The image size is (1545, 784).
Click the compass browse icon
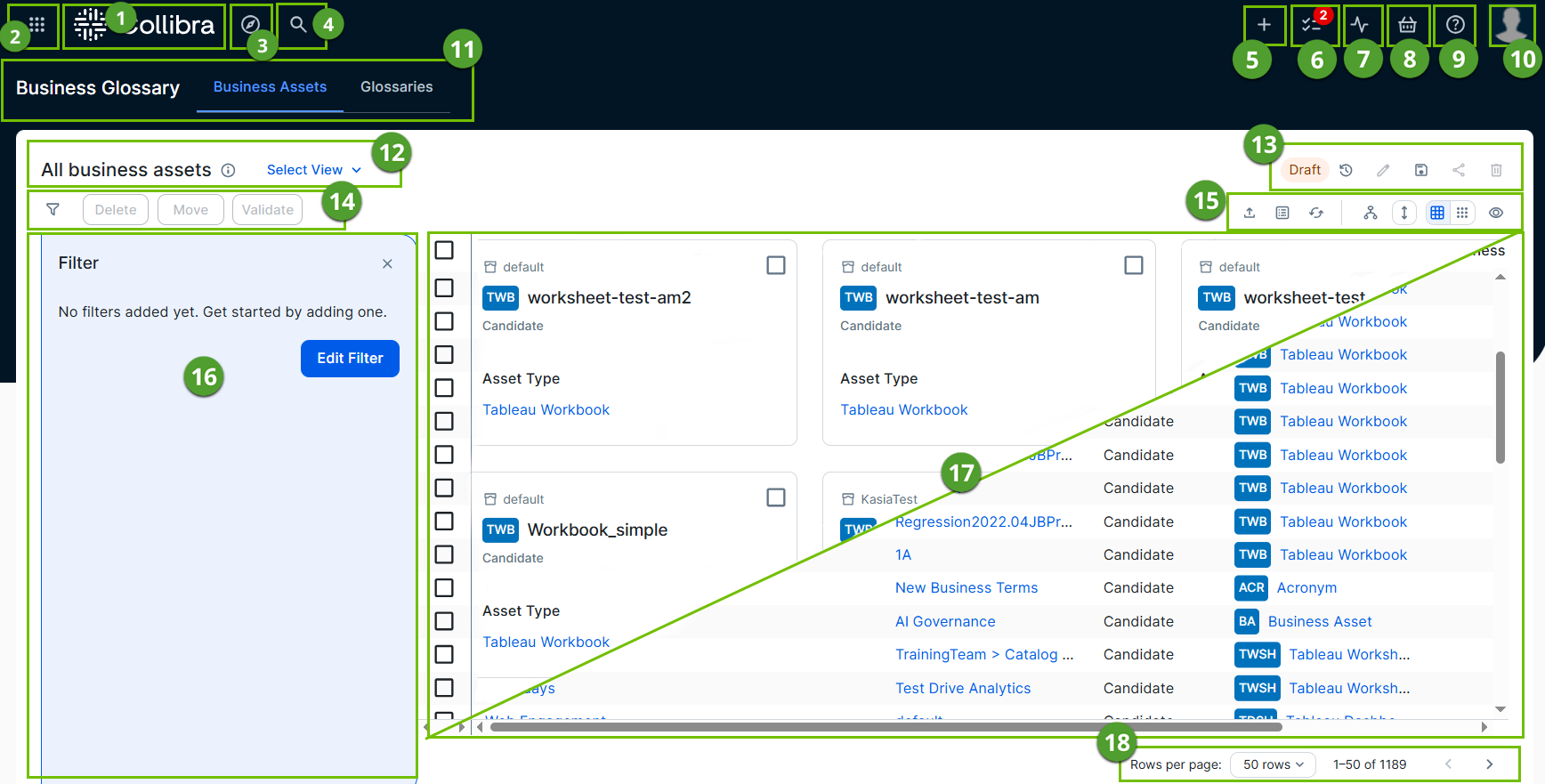point(251,25)
